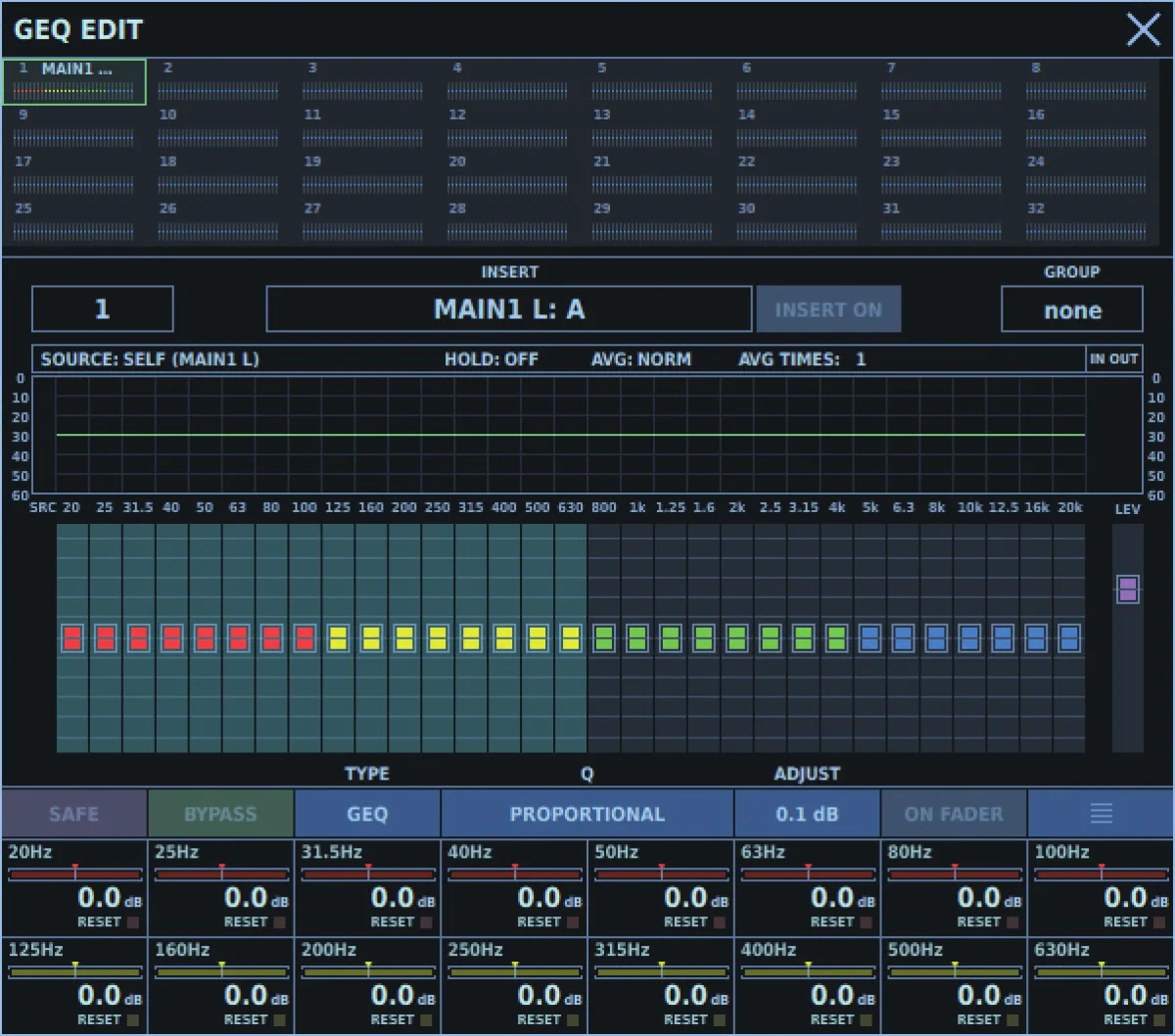This screenshot has width=1175, height=1036.
Task: Click the 125 Hz yellow fader knob
Action: (x=338, y=638)
